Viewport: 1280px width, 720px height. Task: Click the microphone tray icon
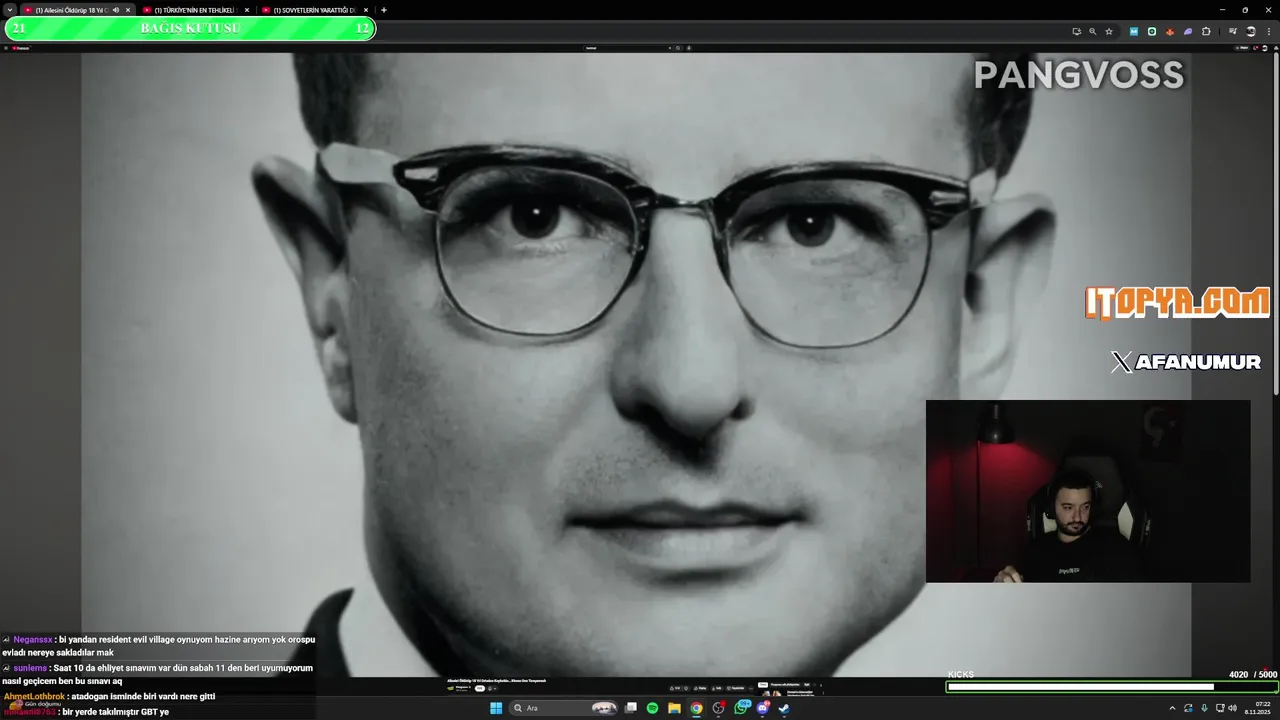click(x=1204, y=708)
